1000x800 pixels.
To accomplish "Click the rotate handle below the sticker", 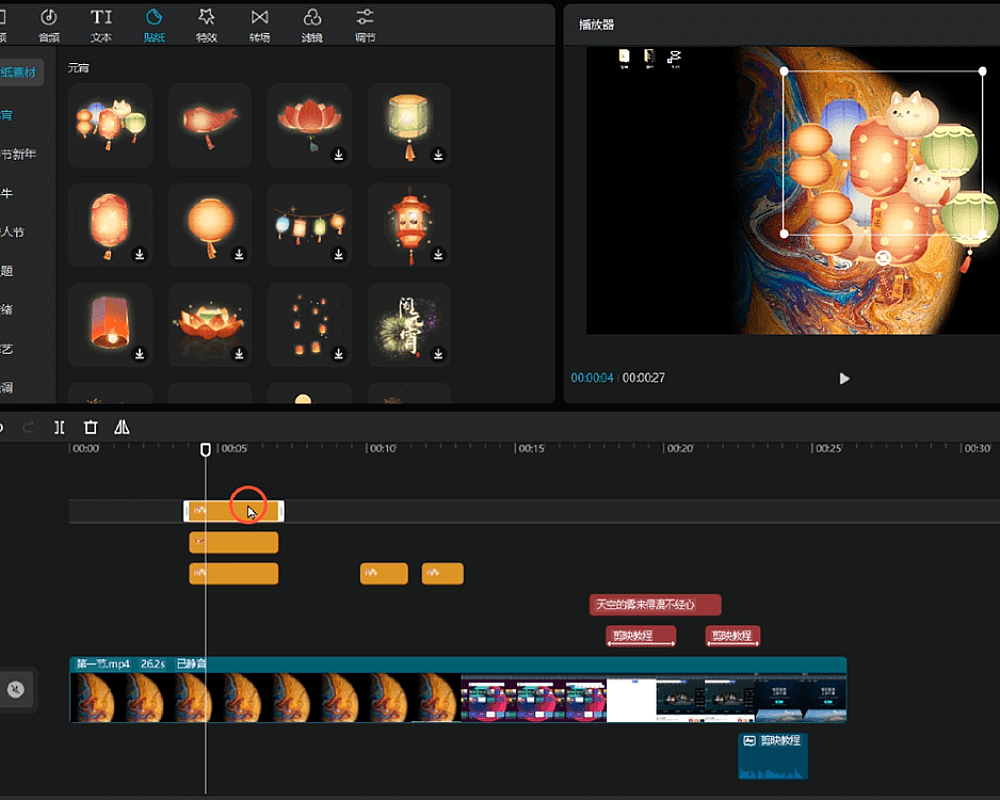I will pyautogui.click(x=883, y=258).
